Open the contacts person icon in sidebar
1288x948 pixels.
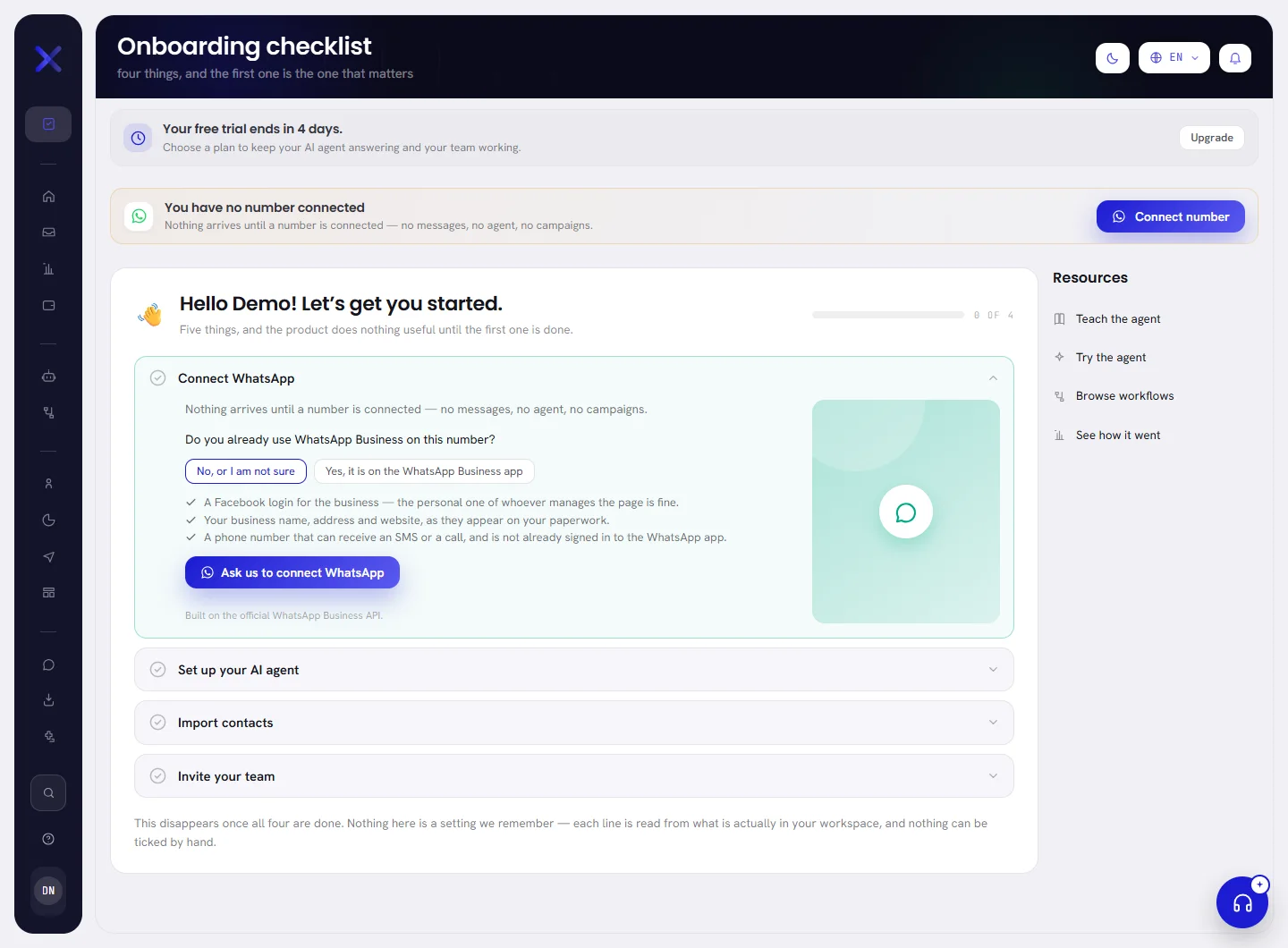[x=48, y=484]
